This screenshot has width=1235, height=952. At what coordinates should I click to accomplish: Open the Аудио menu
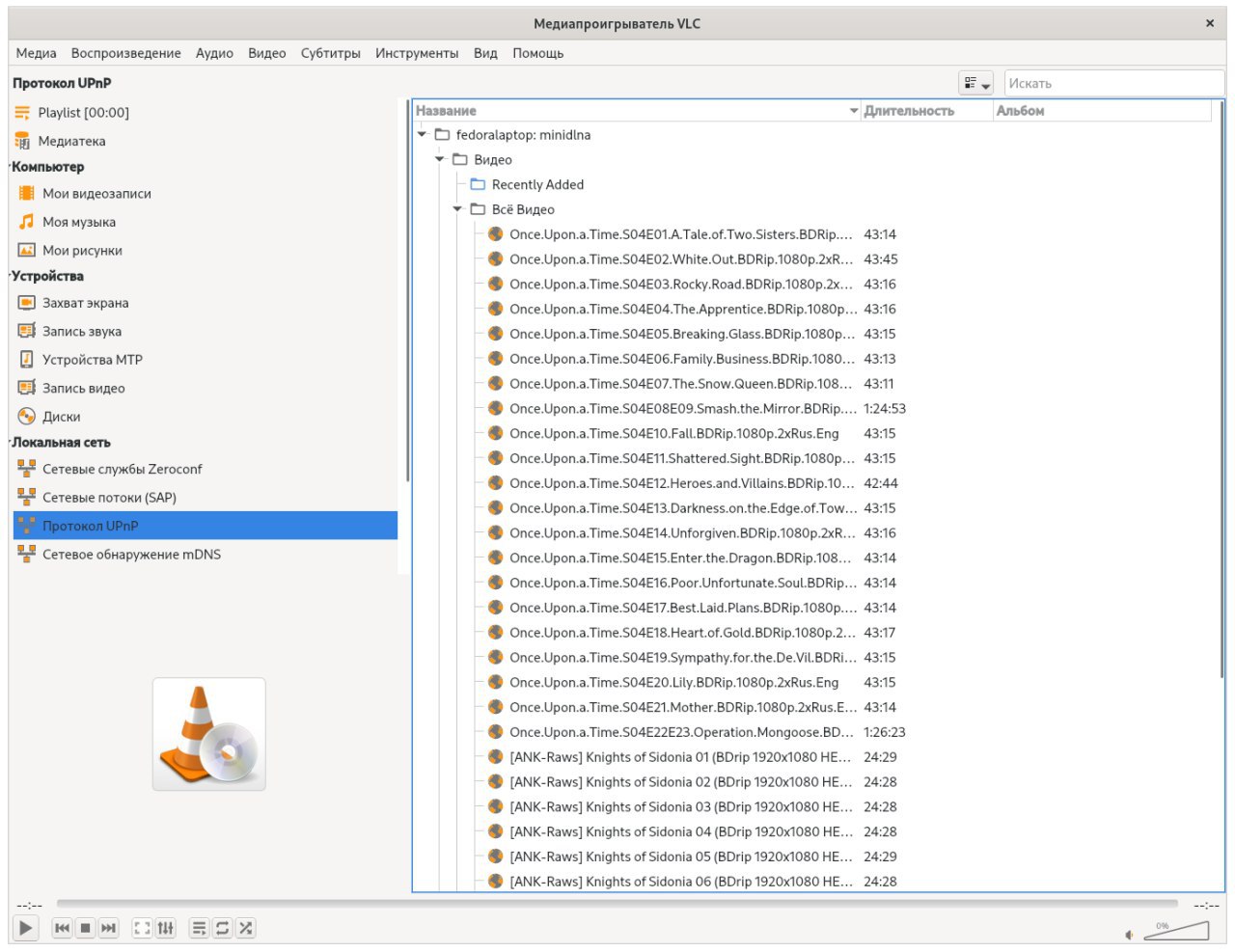coord(214,53)
